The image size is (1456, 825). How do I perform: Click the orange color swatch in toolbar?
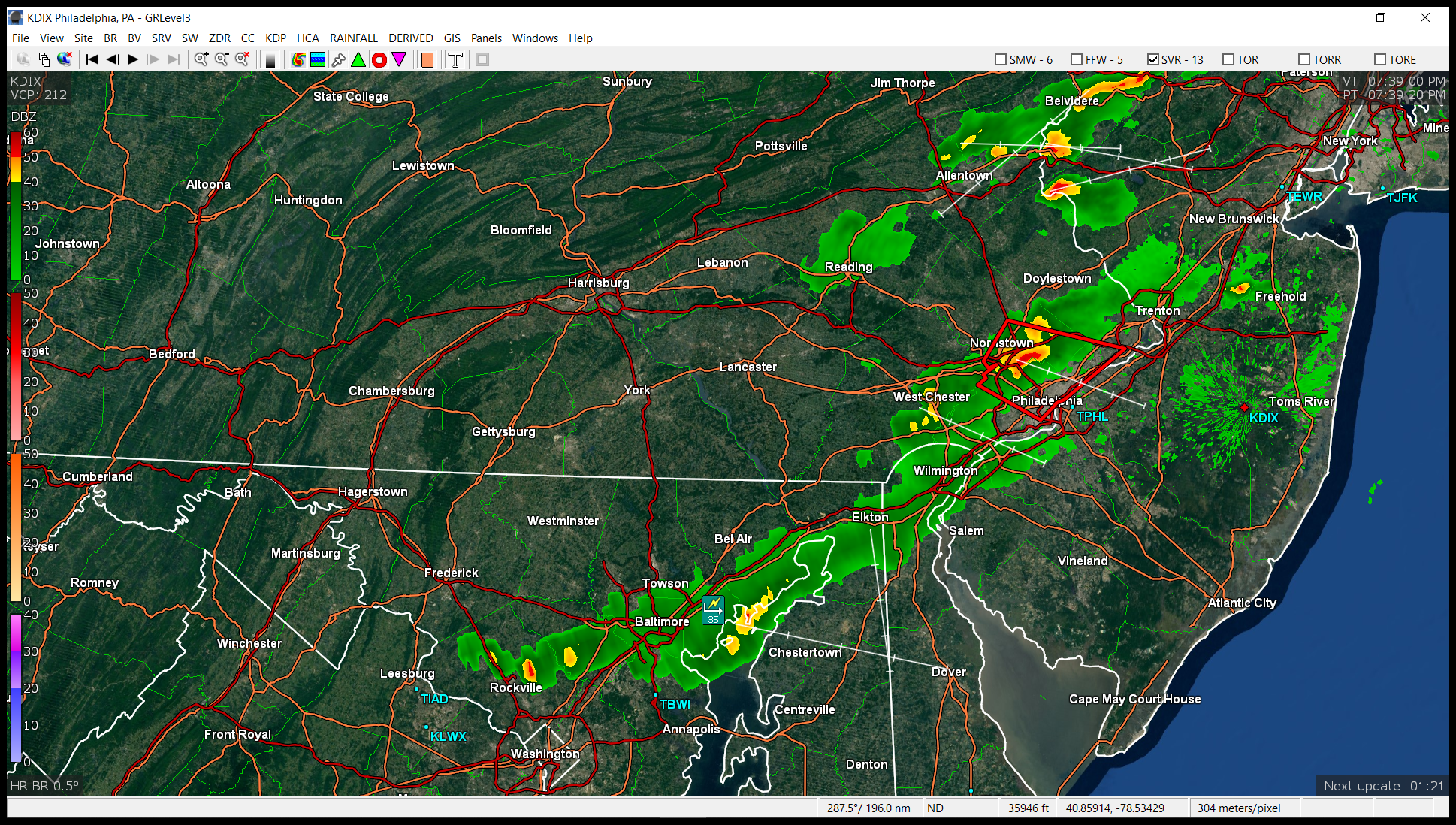427,59
